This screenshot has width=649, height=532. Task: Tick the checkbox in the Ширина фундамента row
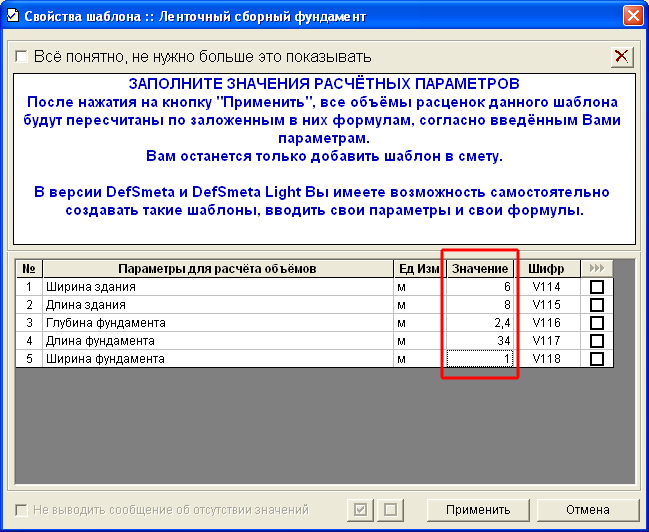(x=596, y=359)
